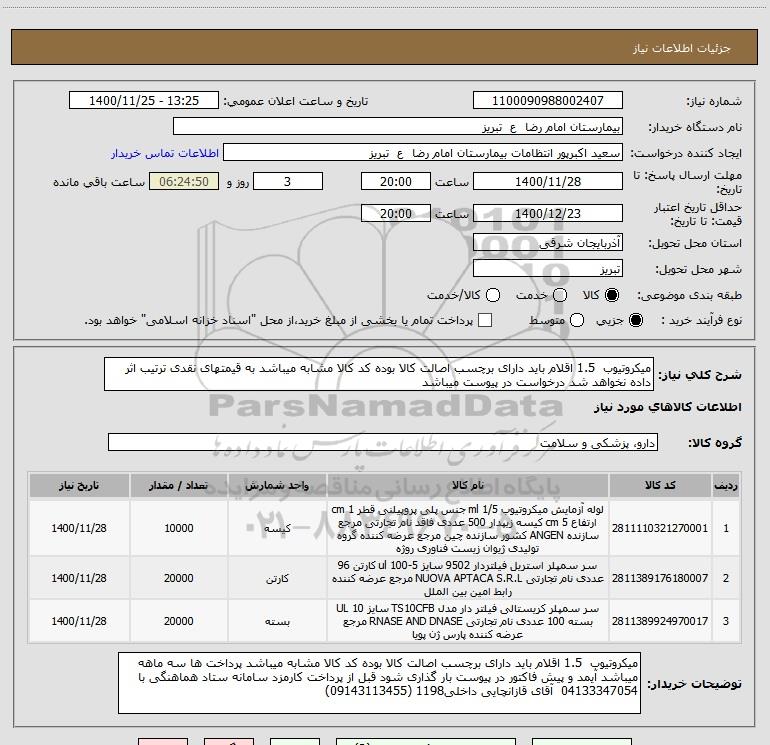The image size is (770, 745).
Task: Select the کالا/خدمت category radio button
Action: pyautogui.click(x=493, y=295)
